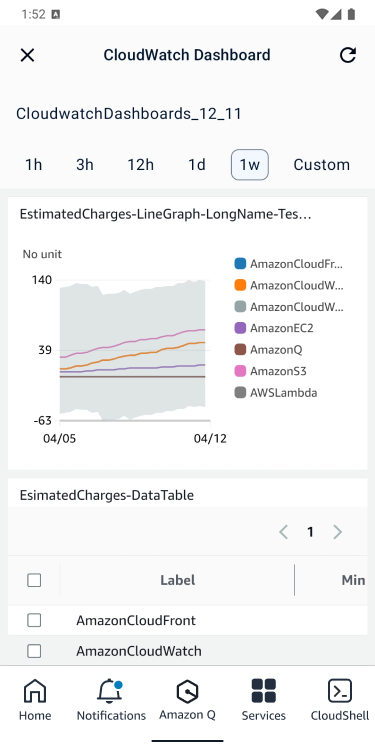This screenshot has height=750, width=375.
Task: Tap the Label column header
Action: click(177, 580)
